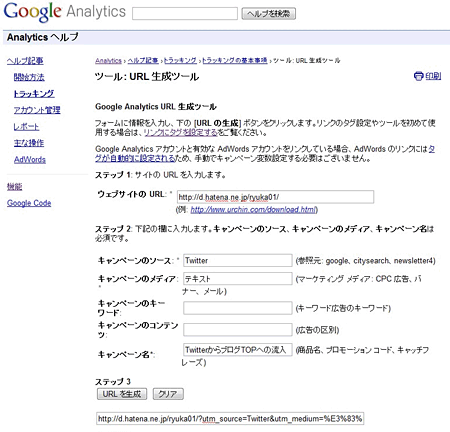Click the ヘルプ記事 breadcrumb link
450x432 pixels.
coord(143,61)
